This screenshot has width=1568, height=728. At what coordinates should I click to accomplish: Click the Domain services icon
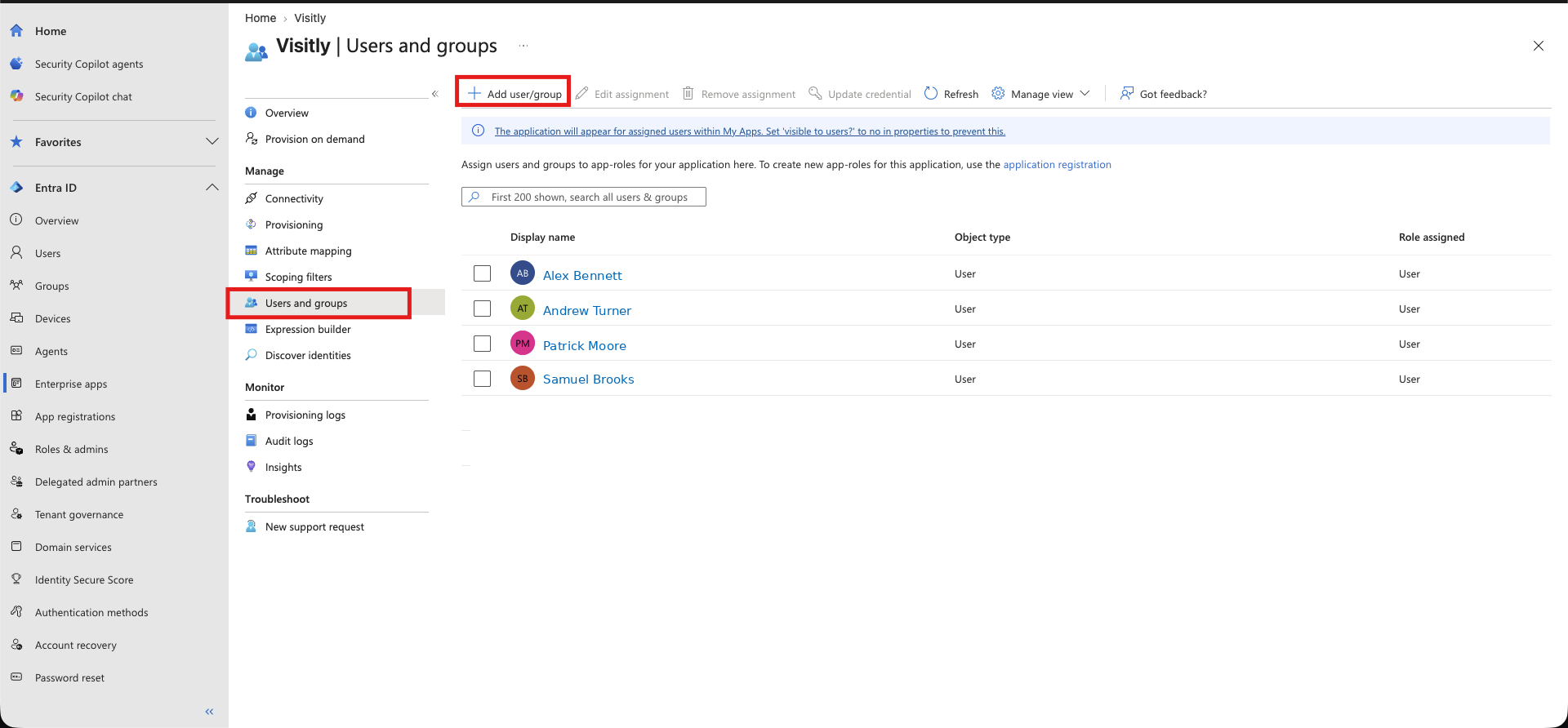(x=16, y=546)
